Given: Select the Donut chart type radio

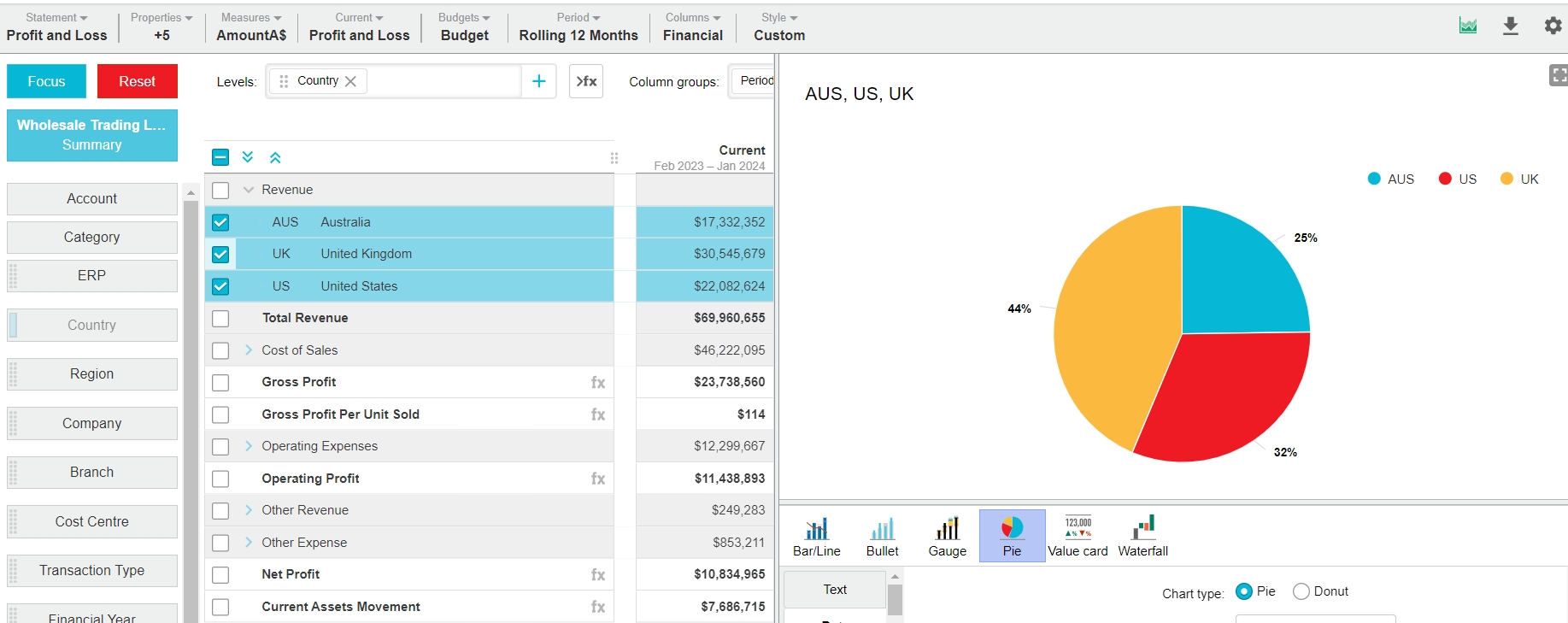Looking at the screenshot, I should [1301, 591].
